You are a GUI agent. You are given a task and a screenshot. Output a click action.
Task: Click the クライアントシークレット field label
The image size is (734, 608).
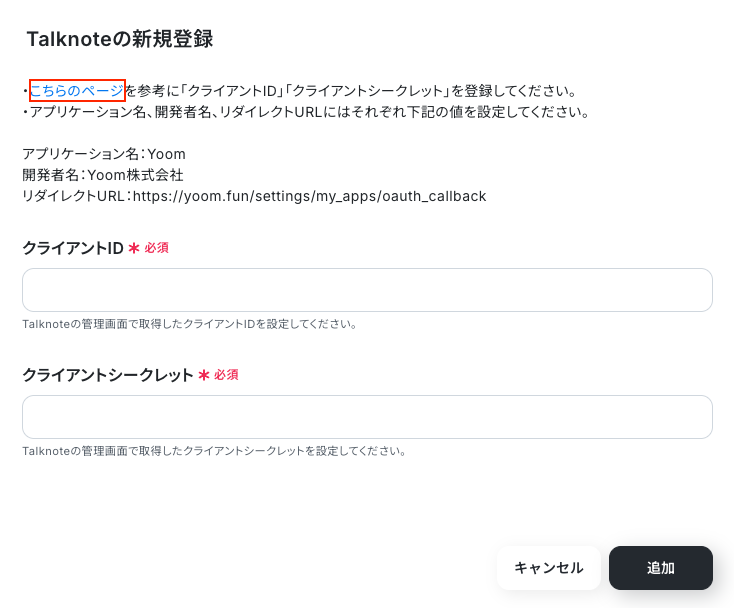click(108, 375)
